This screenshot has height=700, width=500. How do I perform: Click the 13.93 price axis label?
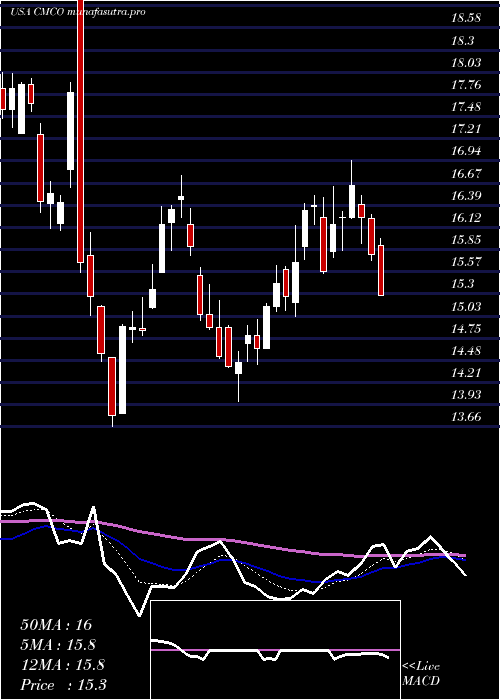click(465, 395)
